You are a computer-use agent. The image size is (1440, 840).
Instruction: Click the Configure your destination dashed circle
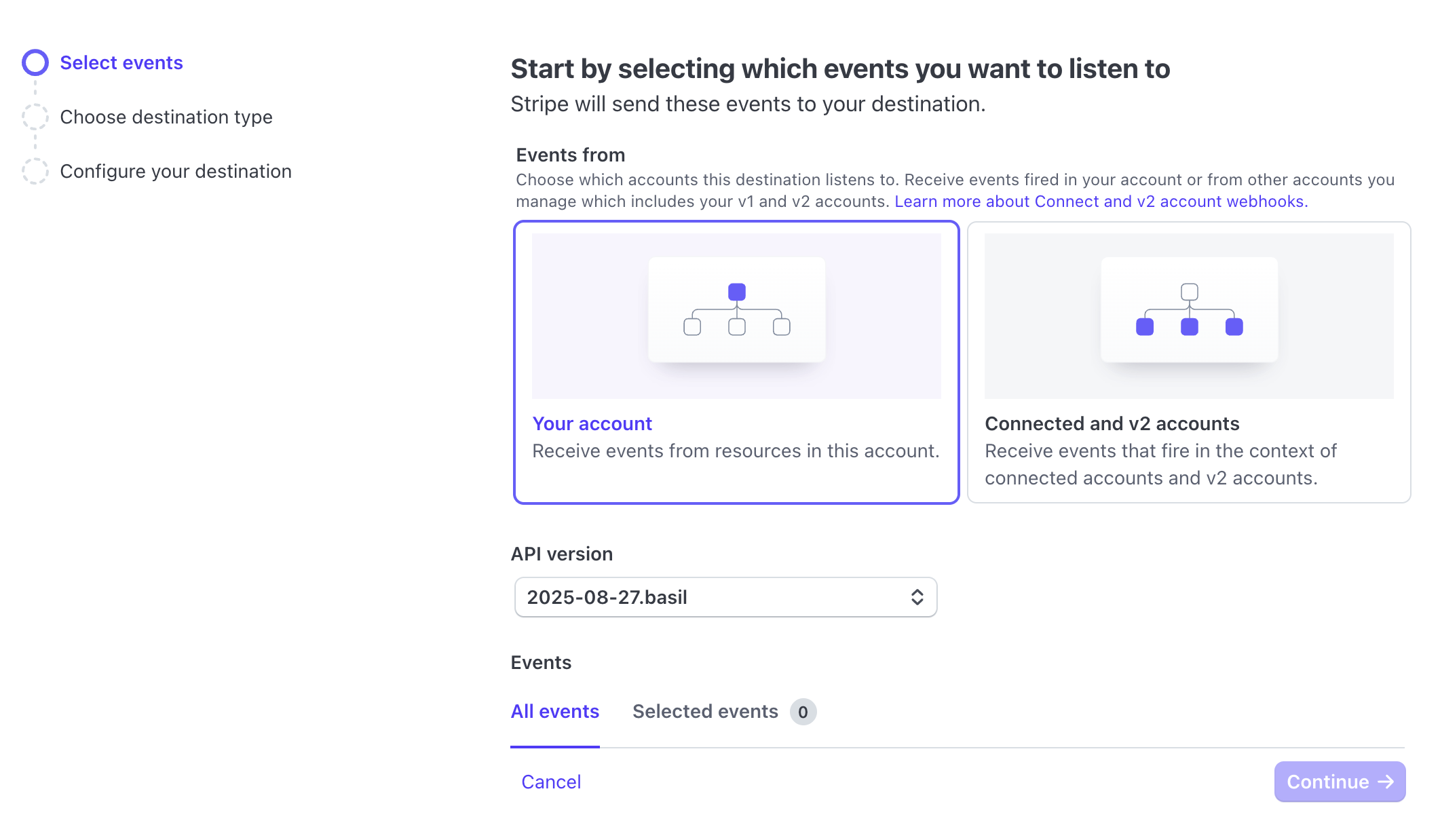(35, 171)
